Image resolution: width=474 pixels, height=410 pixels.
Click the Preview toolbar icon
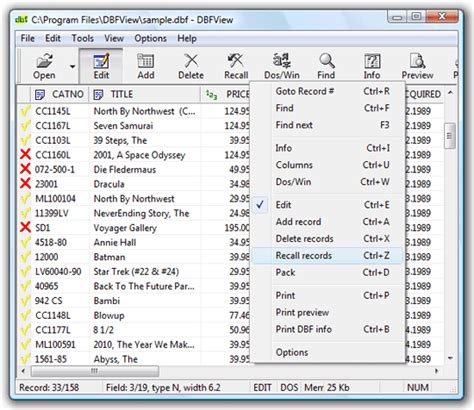417,66
